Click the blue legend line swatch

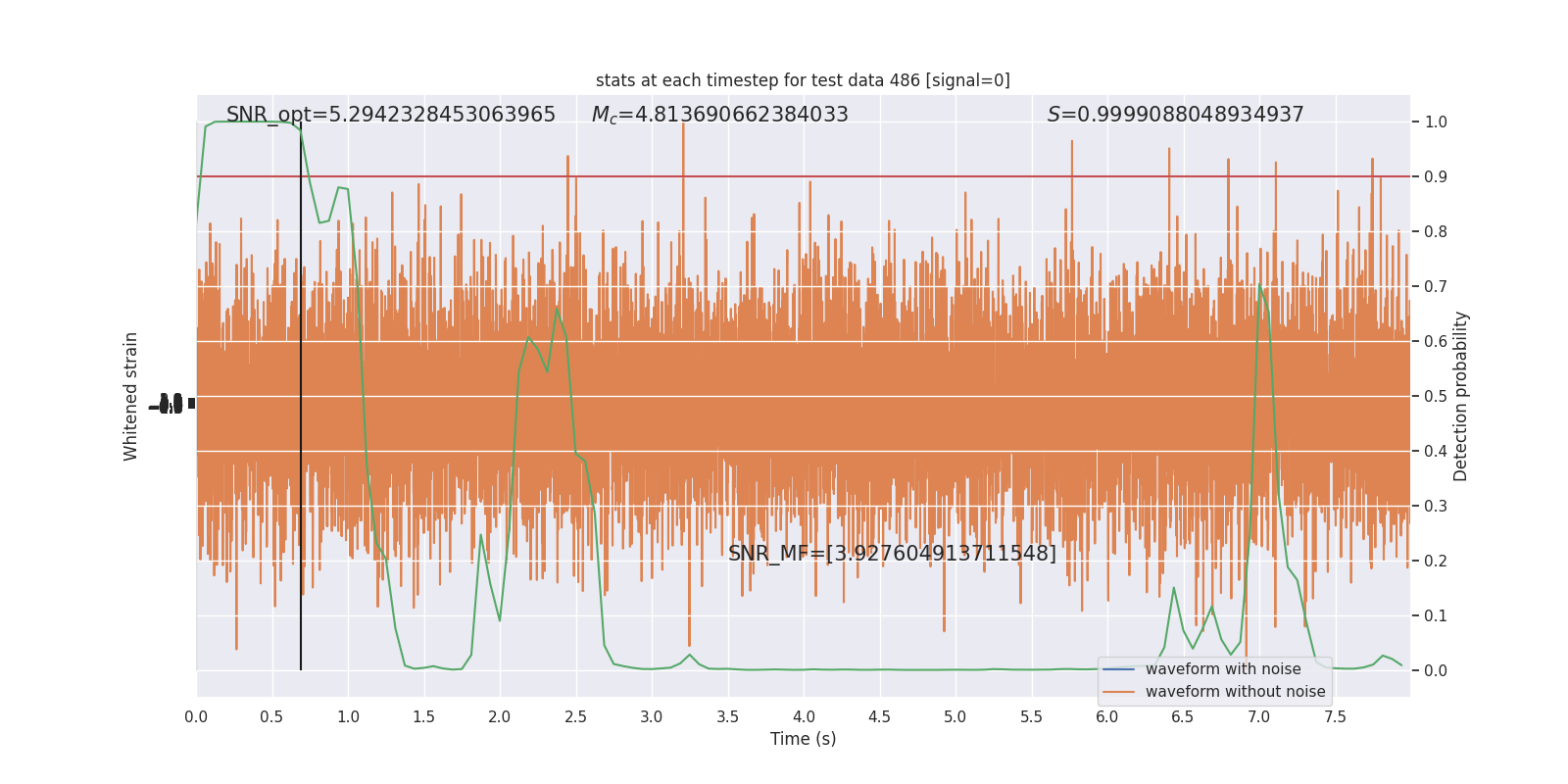pyautogui.click(x=1118, y=669)
